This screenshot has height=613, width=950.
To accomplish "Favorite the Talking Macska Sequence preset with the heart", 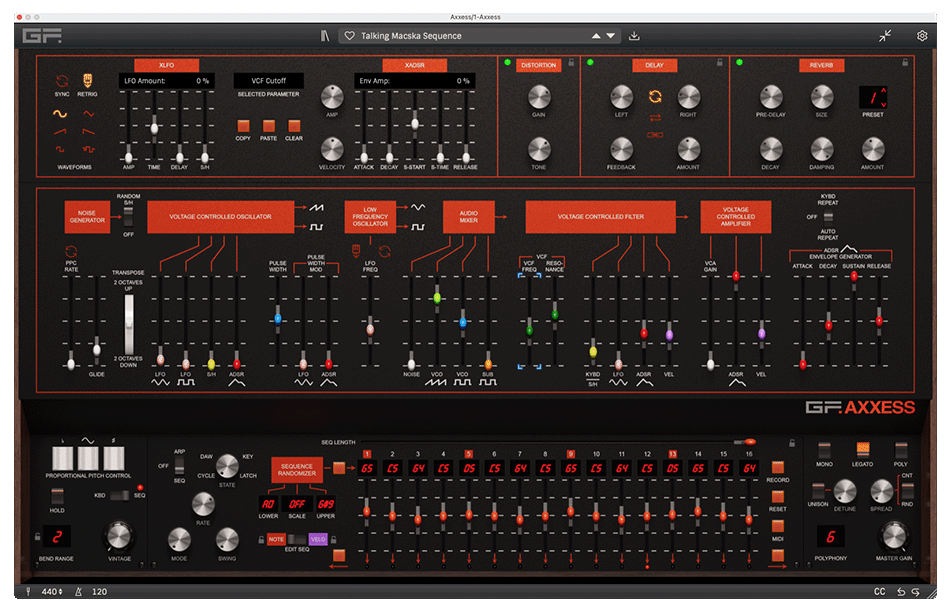I will 350,36.
